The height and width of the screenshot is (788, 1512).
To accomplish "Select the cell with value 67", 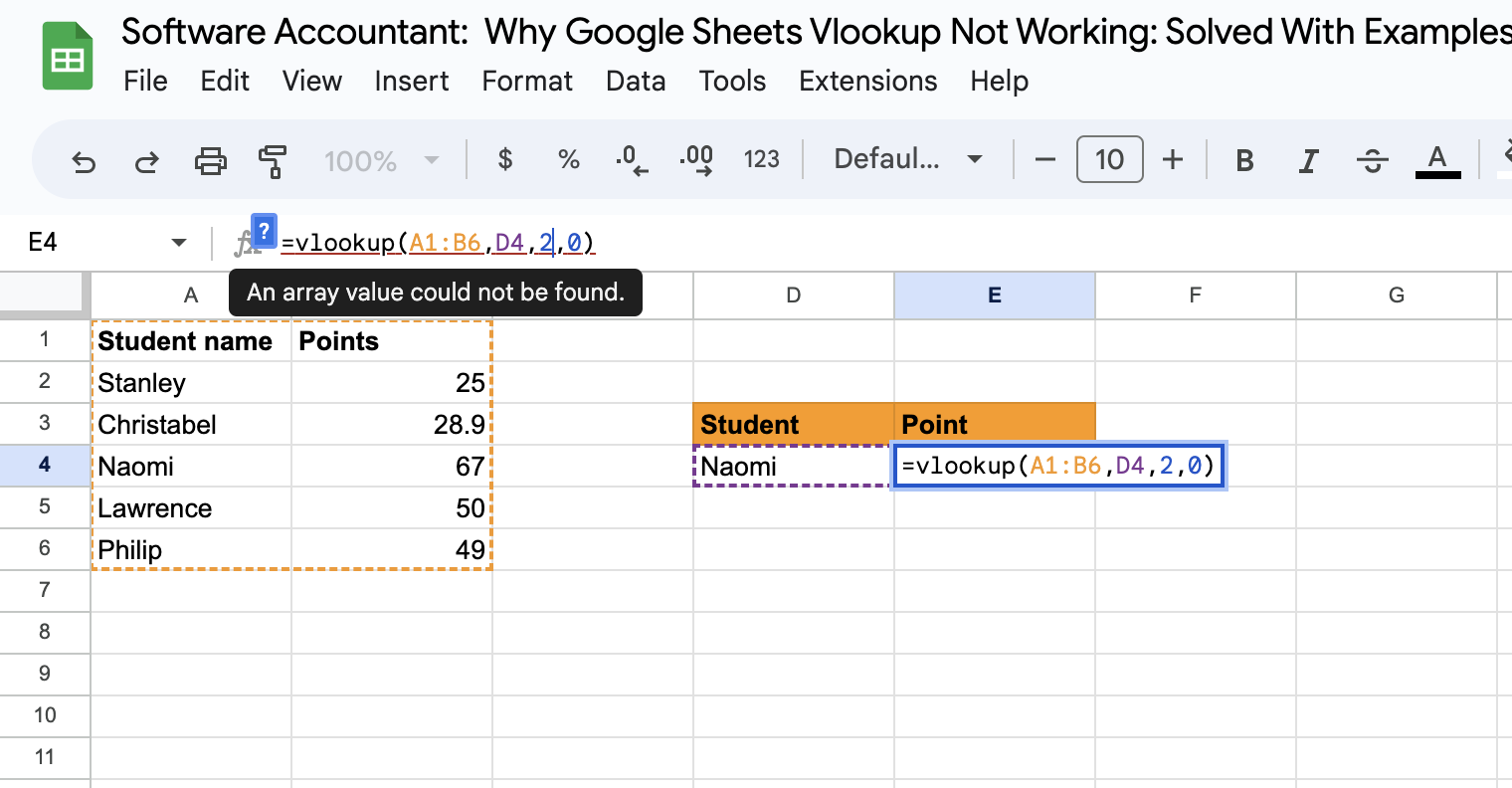I will (x=392, y=466).
